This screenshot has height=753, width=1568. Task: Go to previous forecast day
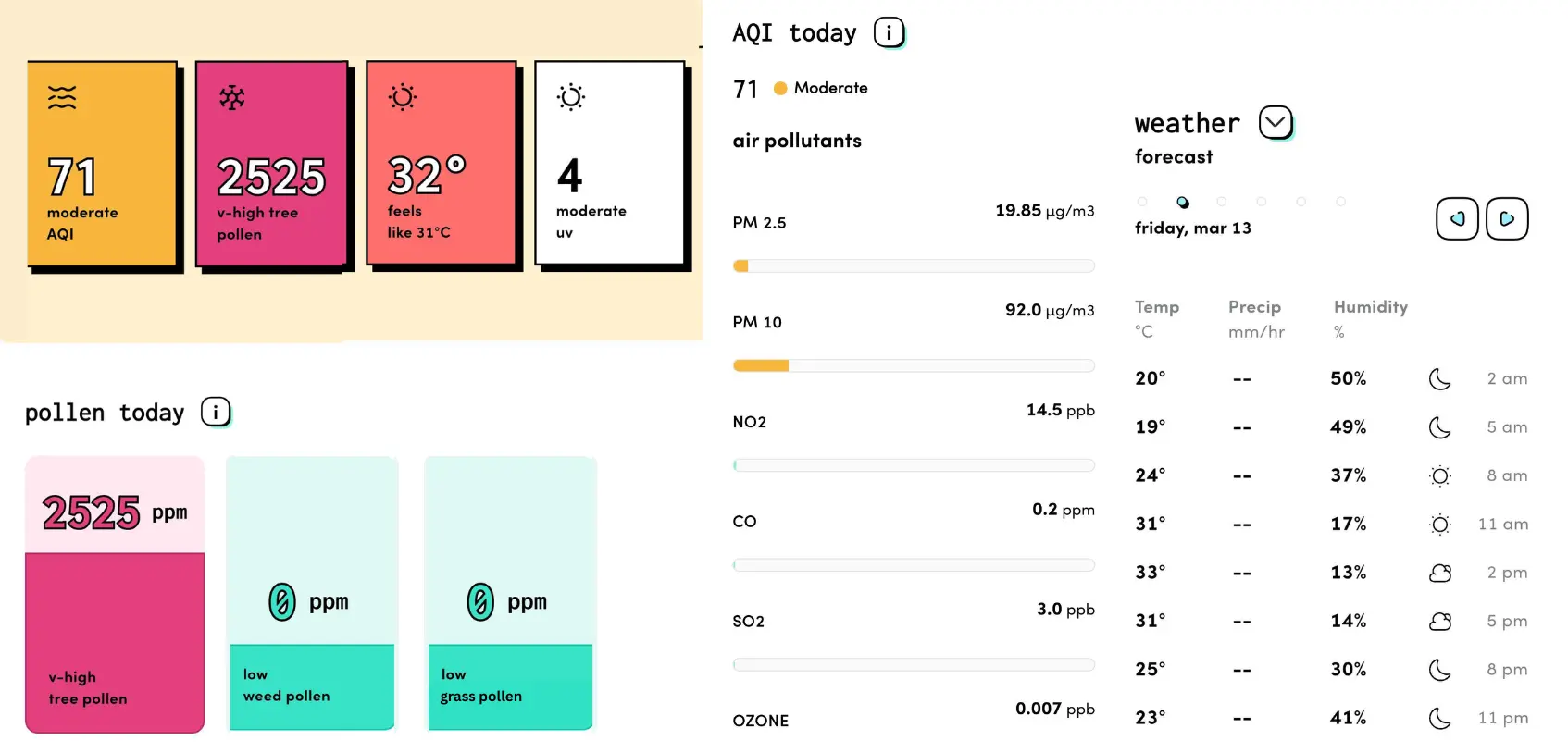(1457, 219)
